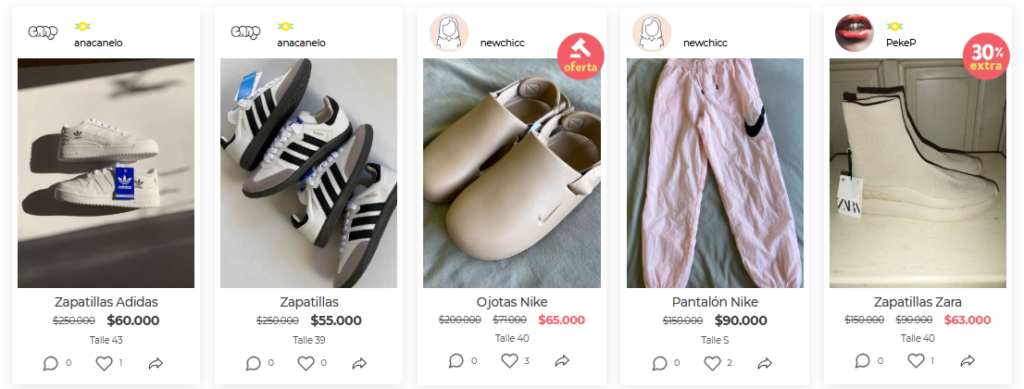Open the Zapatillas Adidas title link
1024x389 pixels.
click(106, 302)
